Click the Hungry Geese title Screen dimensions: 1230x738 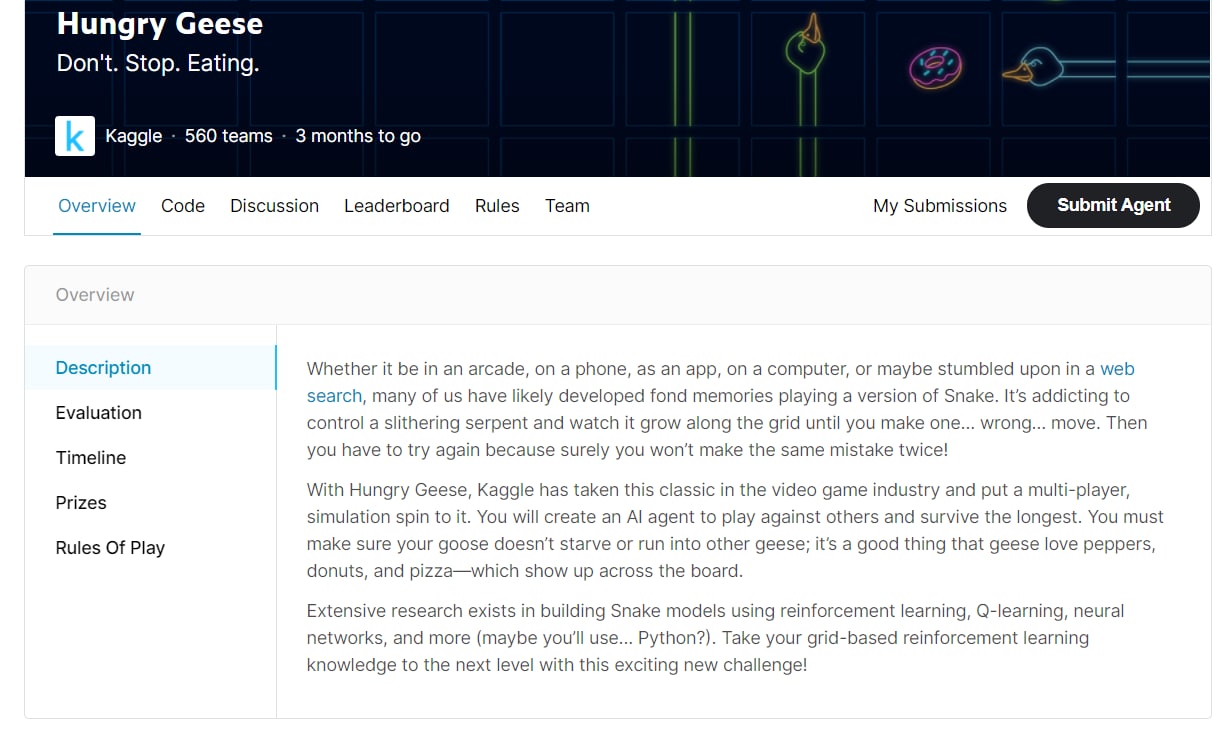(160, 23)
